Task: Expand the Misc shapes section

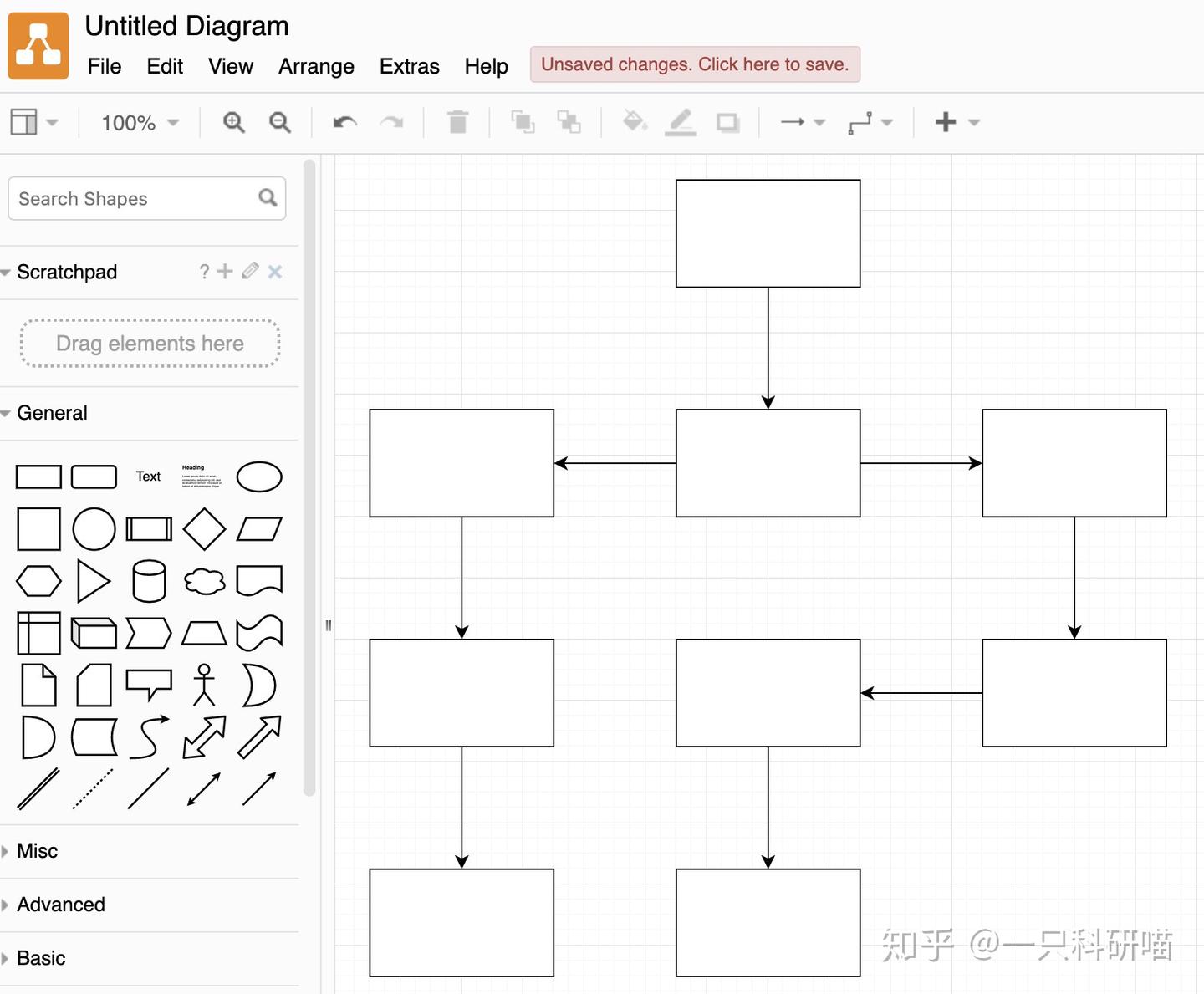Action: pos(37,850)
